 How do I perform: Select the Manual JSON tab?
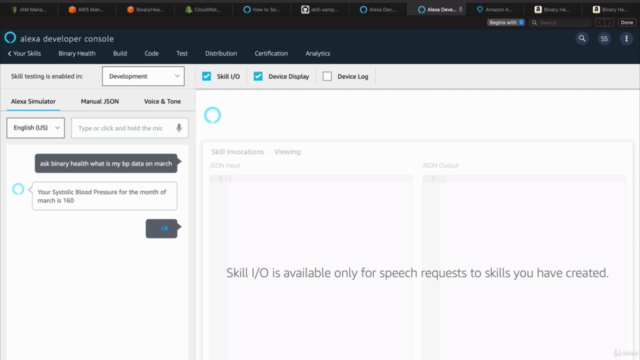coord(100,101)
